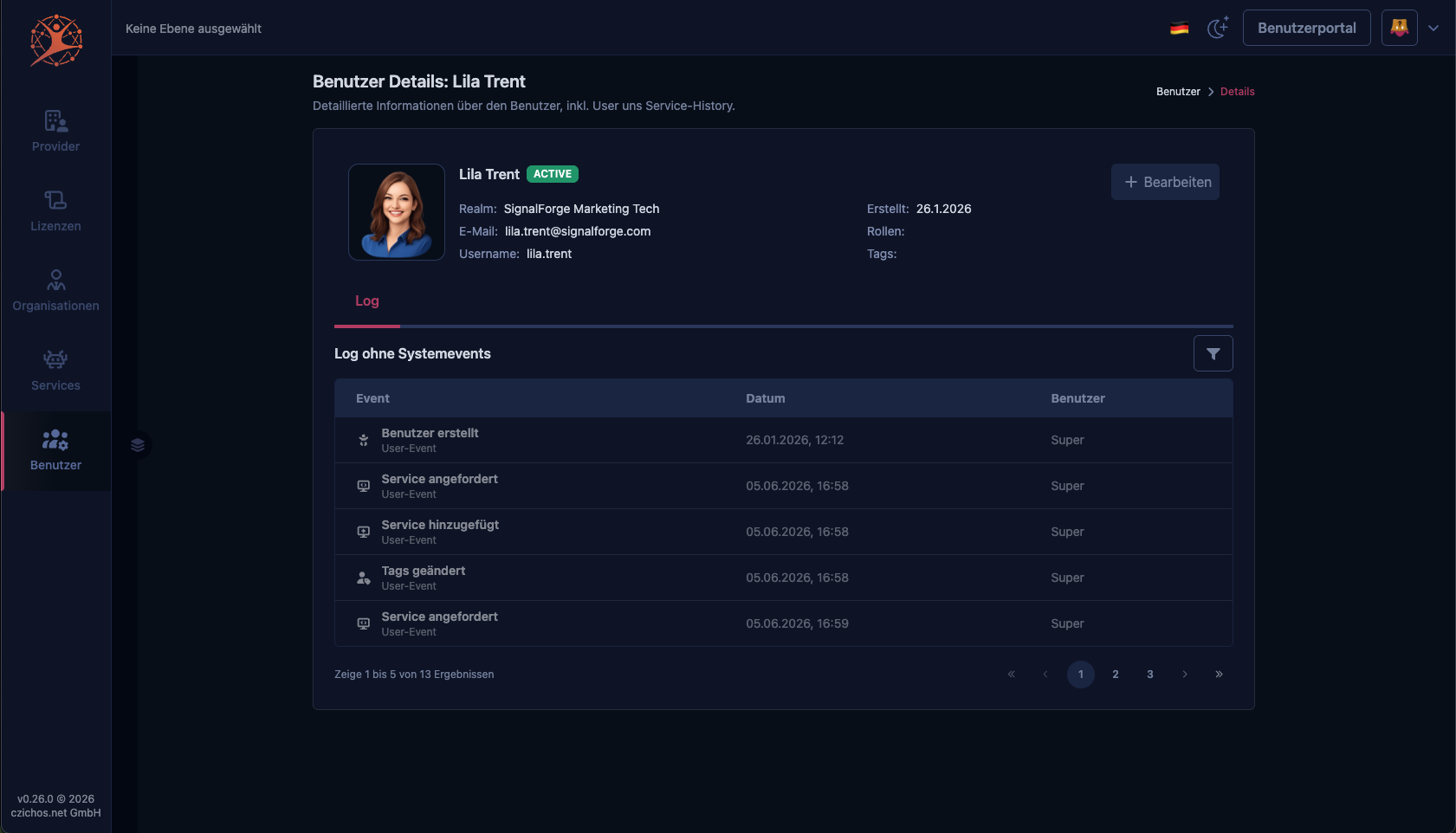Open the layers level selector icon
The image size is (1456, 833).
tap(138, 445)
